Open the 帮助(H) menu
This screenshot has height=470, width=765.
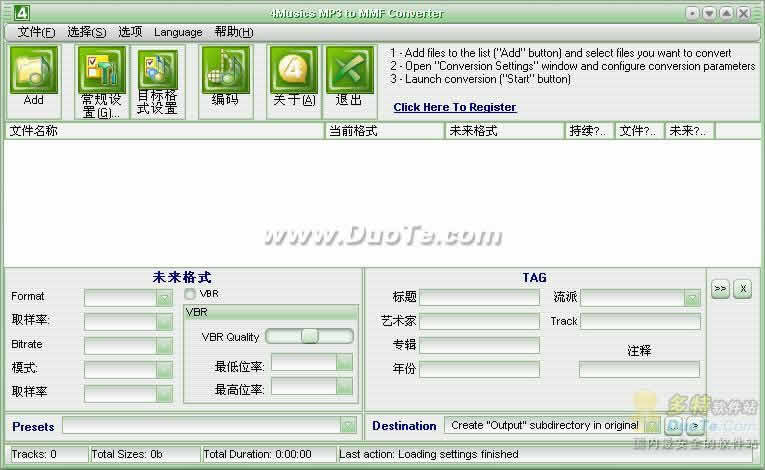[234, 32]
